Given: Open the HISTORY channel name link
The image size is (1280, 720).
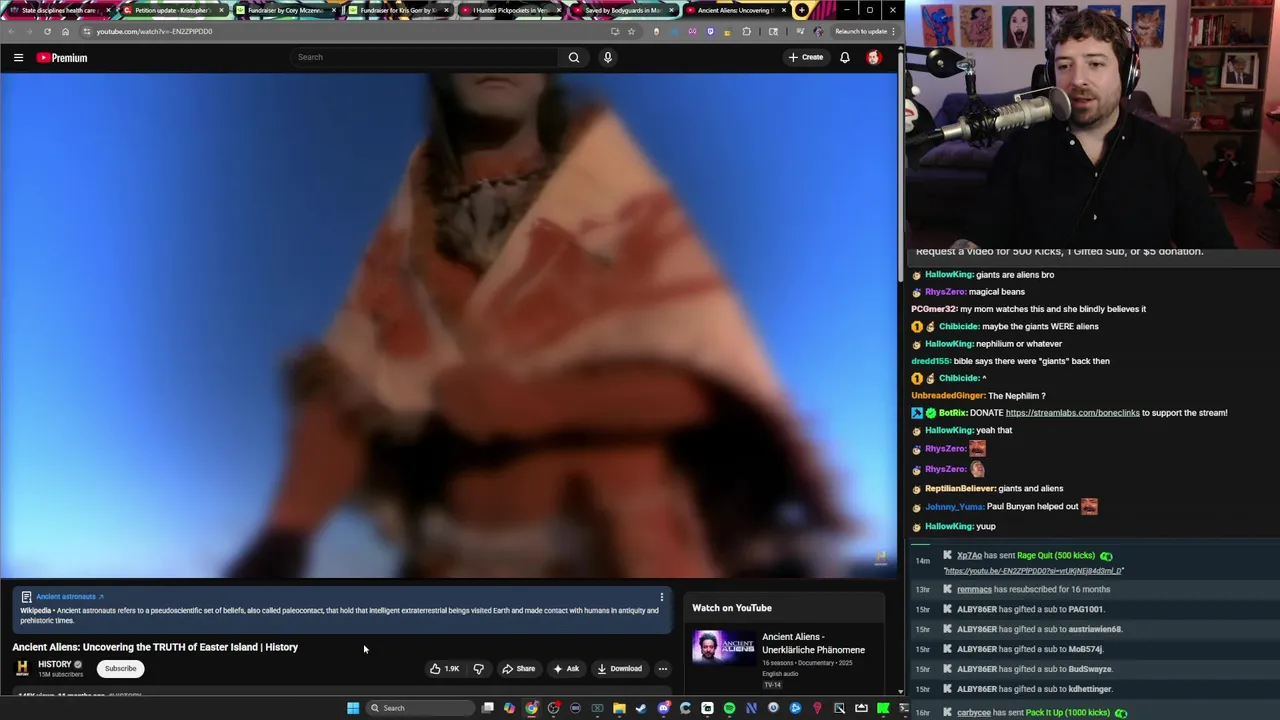Looking at the screenshot, I should click(x=54, y=664).
